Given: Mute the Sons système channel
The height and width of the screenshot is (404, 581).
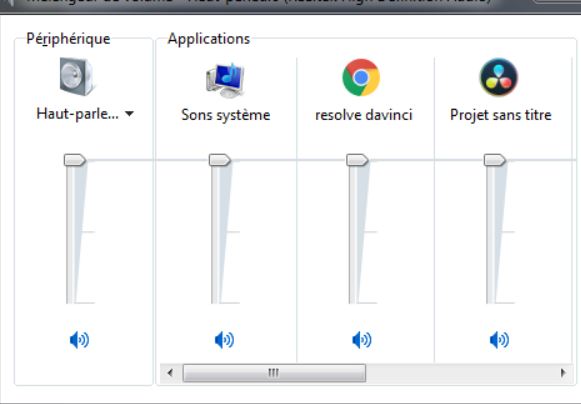Looking at the screenshot, I should pyautogui.click(x=224, y=340).
